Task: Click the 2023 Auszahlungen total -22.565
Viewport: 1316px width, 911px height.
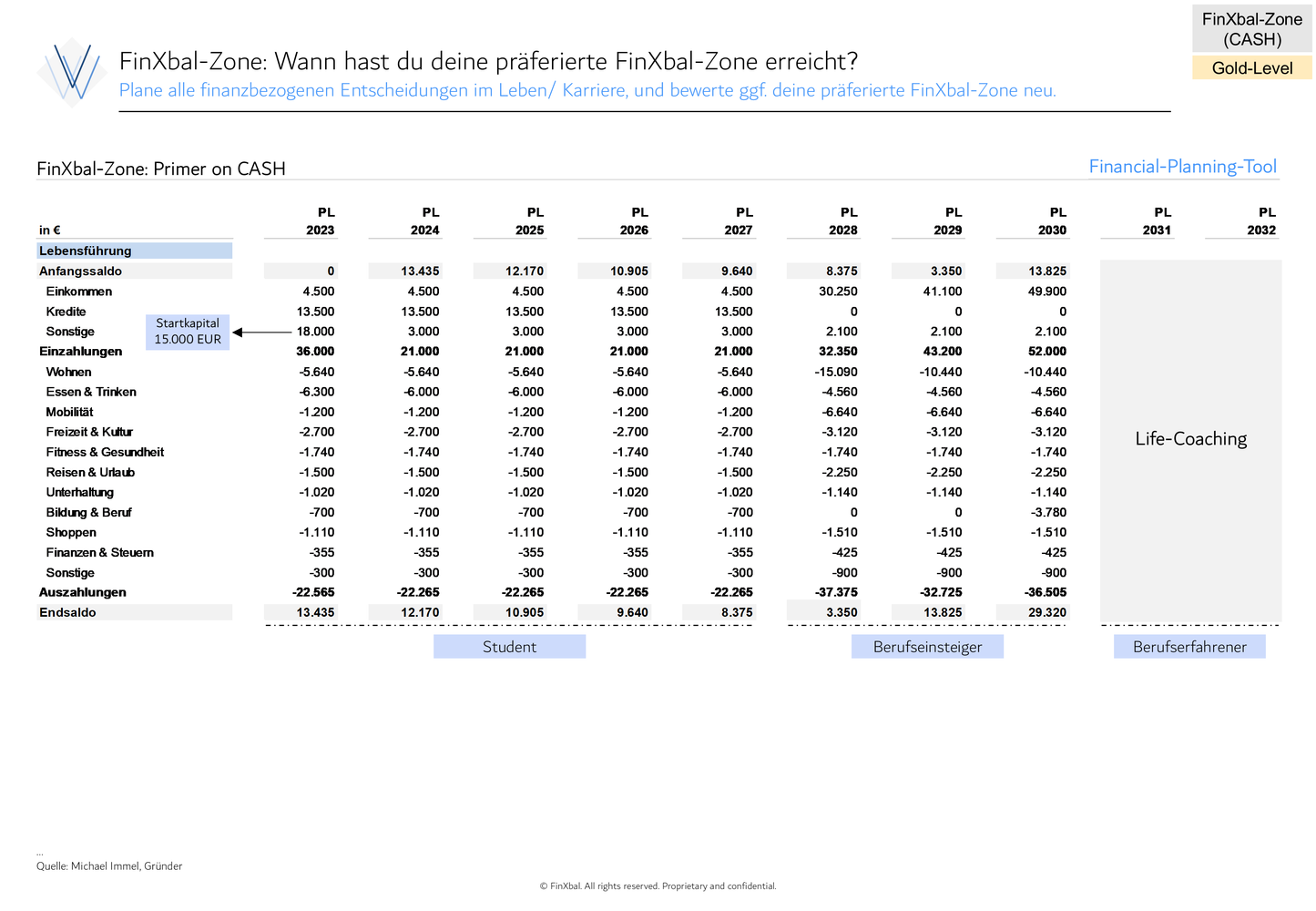Action: (x=313, y=592)
